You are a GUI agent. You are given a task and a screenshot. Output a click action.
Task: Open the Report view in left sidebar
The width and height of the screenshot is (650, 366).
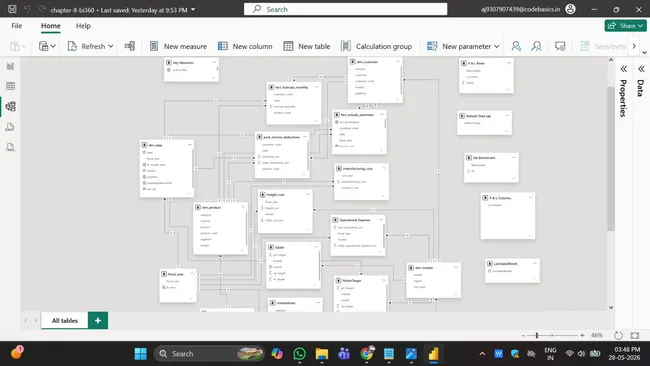coord(10,66)
